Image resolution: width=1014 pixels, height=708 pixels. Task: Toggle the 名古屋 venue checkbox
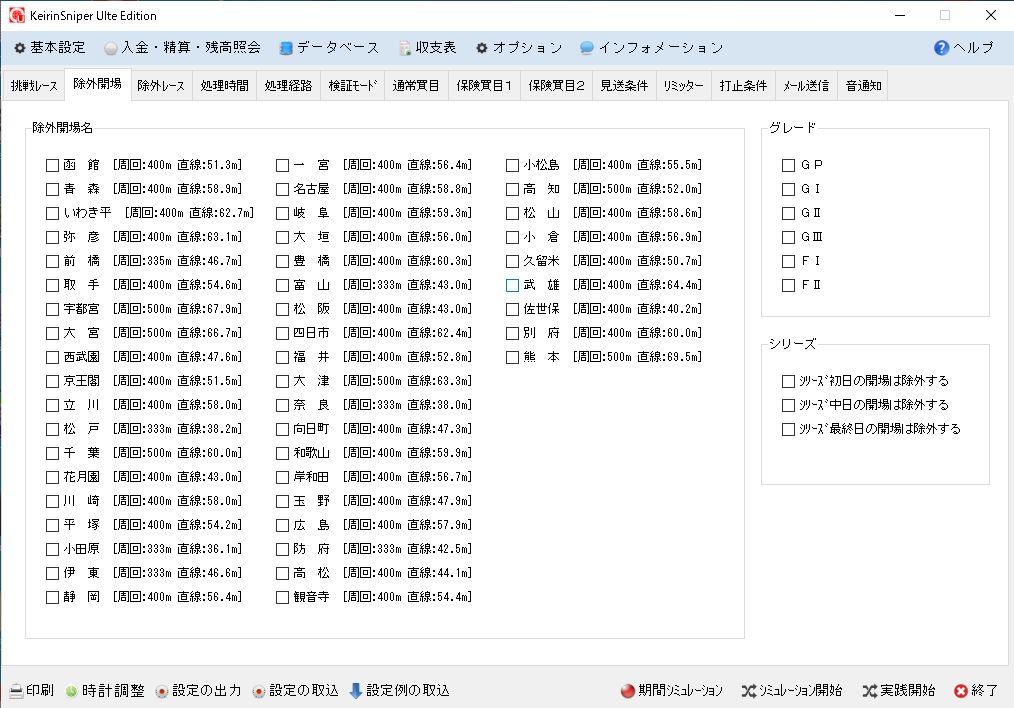[x=283, y=189]
